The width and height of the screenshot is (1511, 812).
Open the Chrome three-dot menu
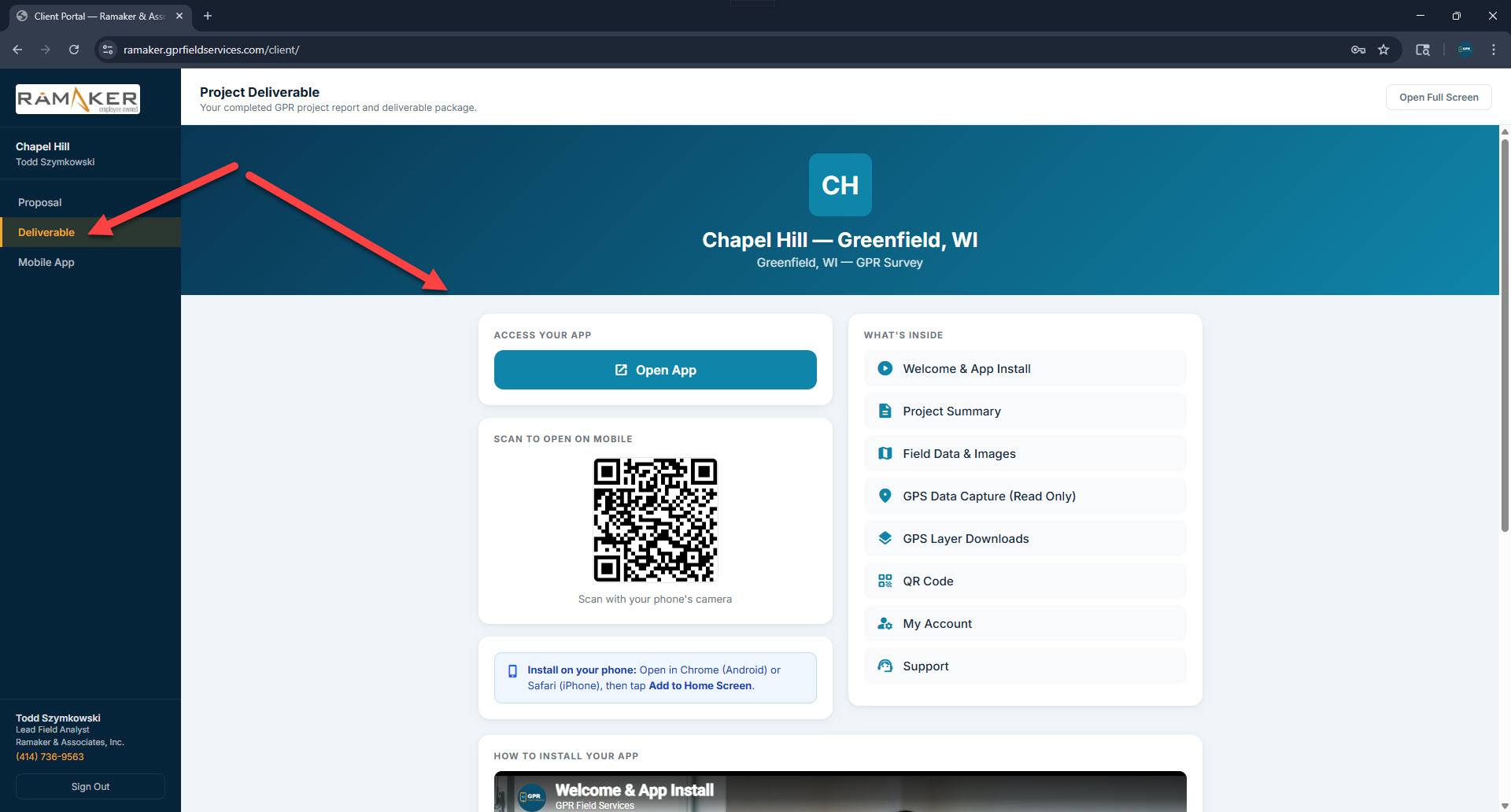pyautogui.click(x=1494, y=50)
